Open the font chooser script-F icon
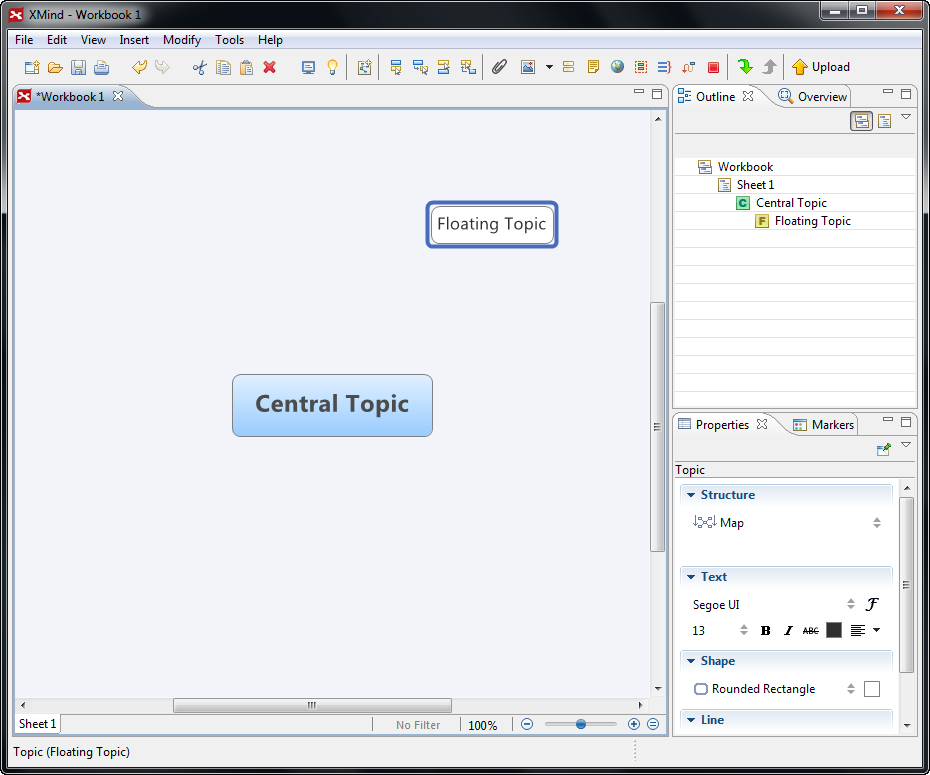This screenshot has height=775, width=930. point(872,604)
